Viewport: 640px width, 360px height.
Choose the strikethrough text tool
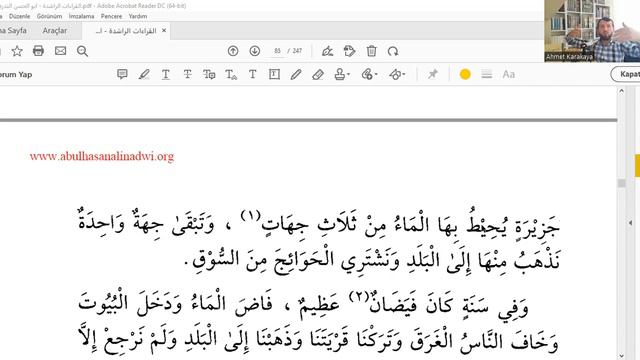[187, 74]
